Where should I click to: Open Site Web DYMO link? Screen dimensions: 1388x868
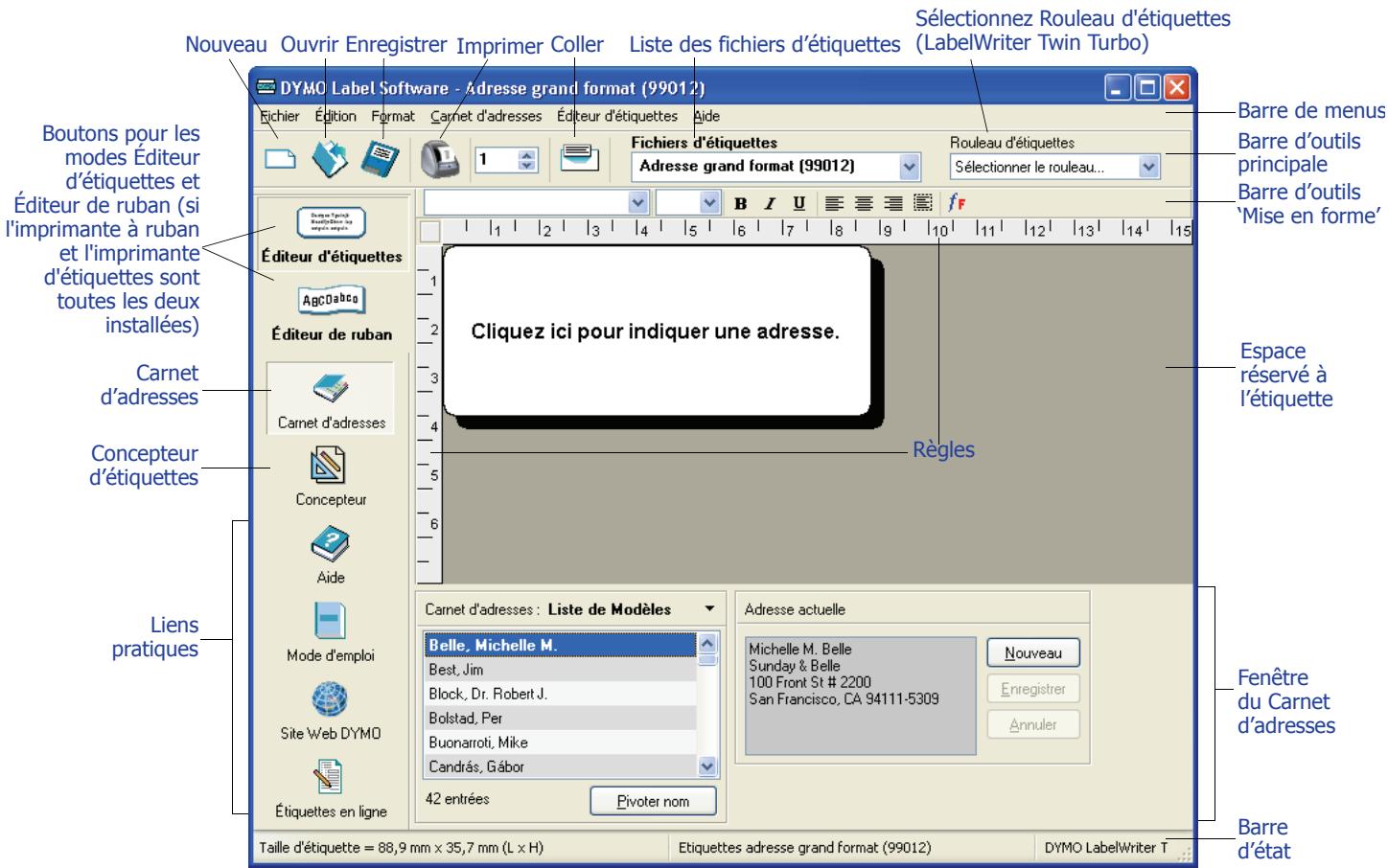[x=331, y=710]
